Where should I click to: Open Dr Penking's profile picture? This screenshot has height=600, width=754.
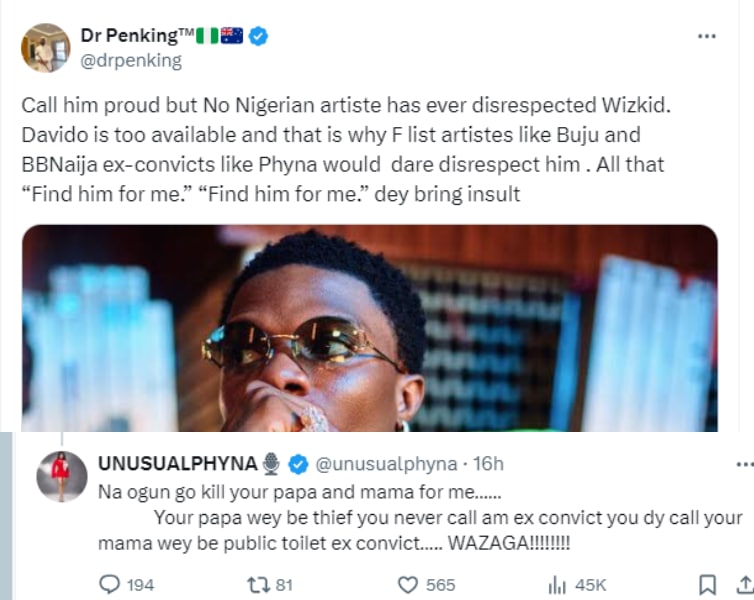click(x=45, y=47)
